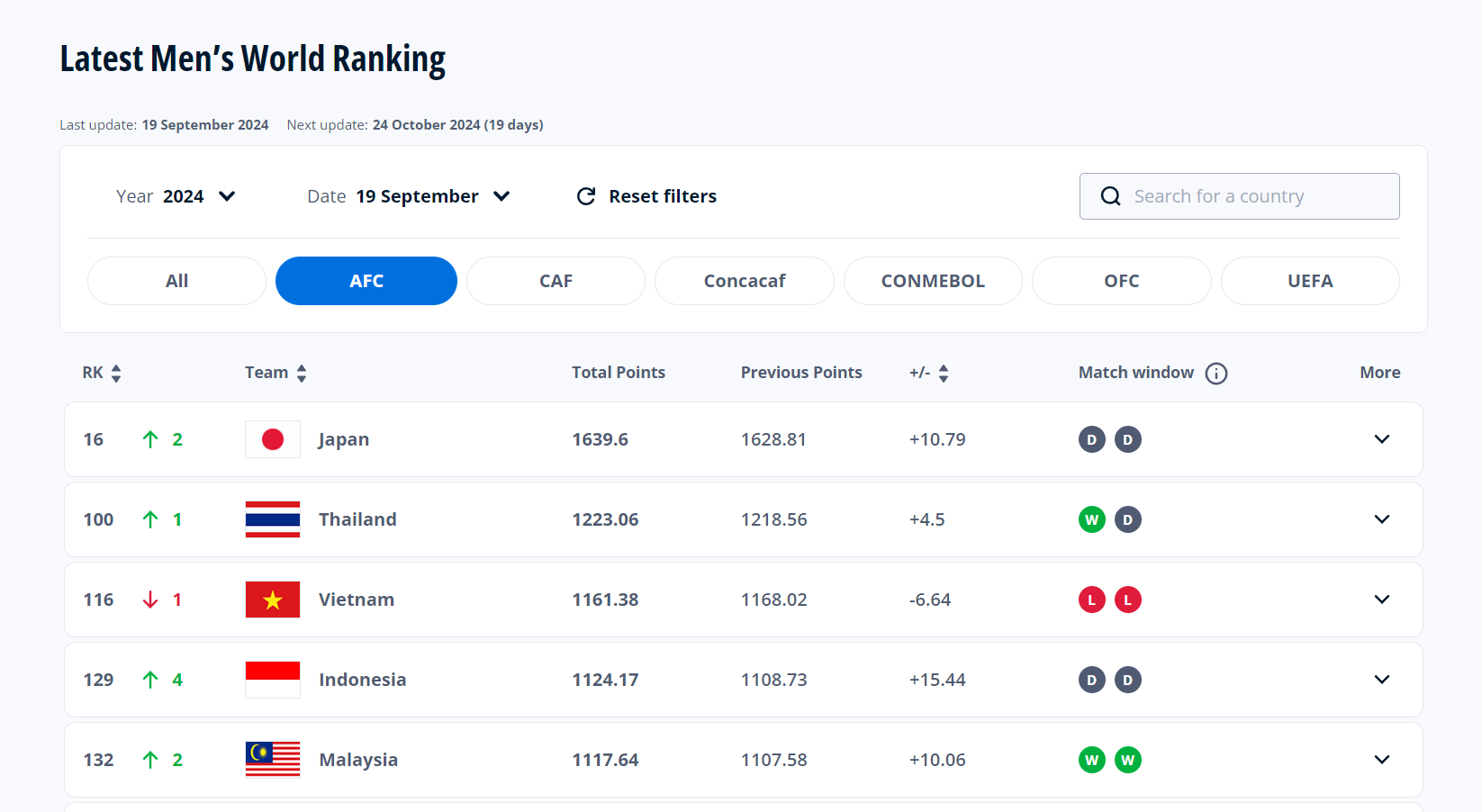Switch to the UEFA confederation tab
The height and width of the screenshot is (812, 1482).
(1309, 281)
